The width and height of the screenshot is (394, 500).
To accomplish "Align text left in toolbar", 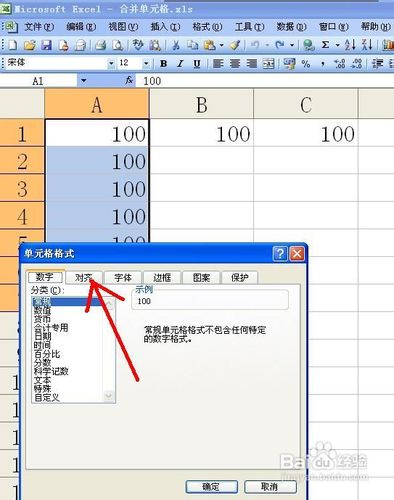I will pyautogui.click(x=218, y=63).
